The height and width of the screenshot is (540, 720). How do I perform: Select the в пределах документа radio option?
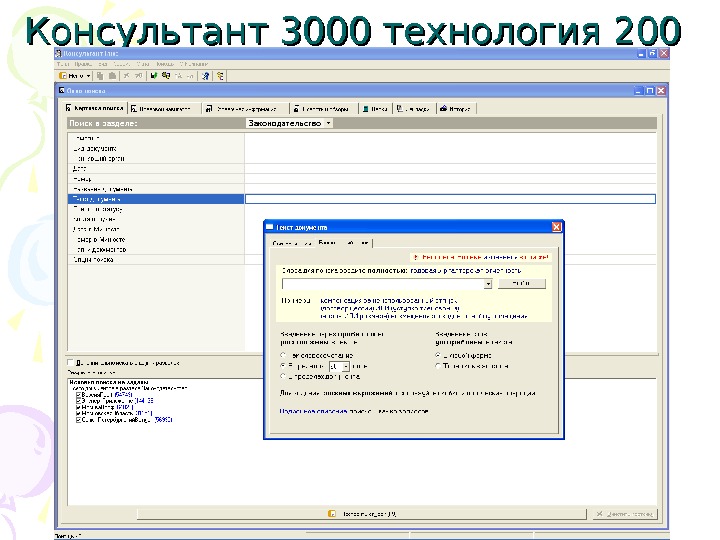[x=283, y=376]
